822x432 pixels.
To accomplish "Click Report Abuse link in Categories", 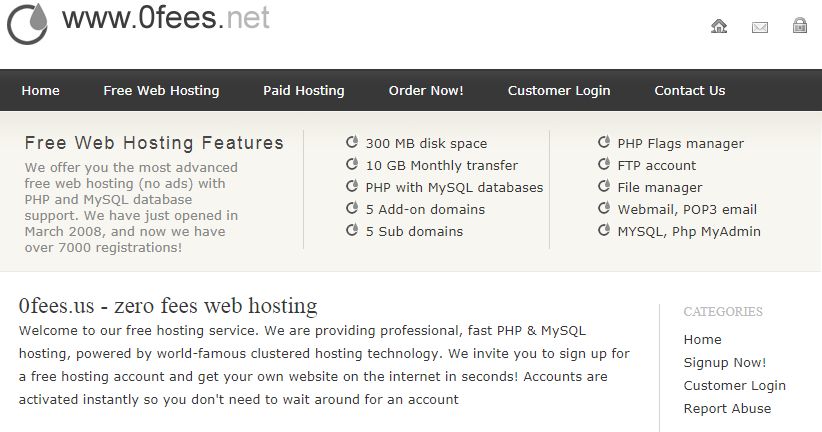I will click(727, 408).
